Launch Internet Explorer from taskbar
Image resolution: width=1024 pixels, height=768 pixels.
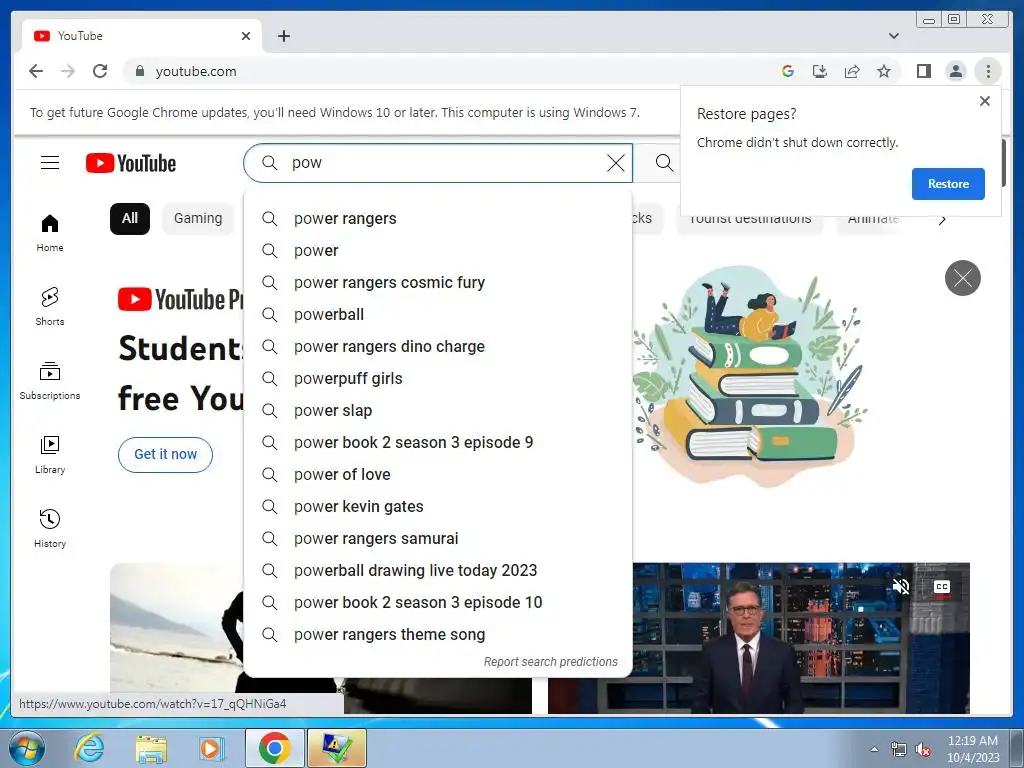[89, 748]
